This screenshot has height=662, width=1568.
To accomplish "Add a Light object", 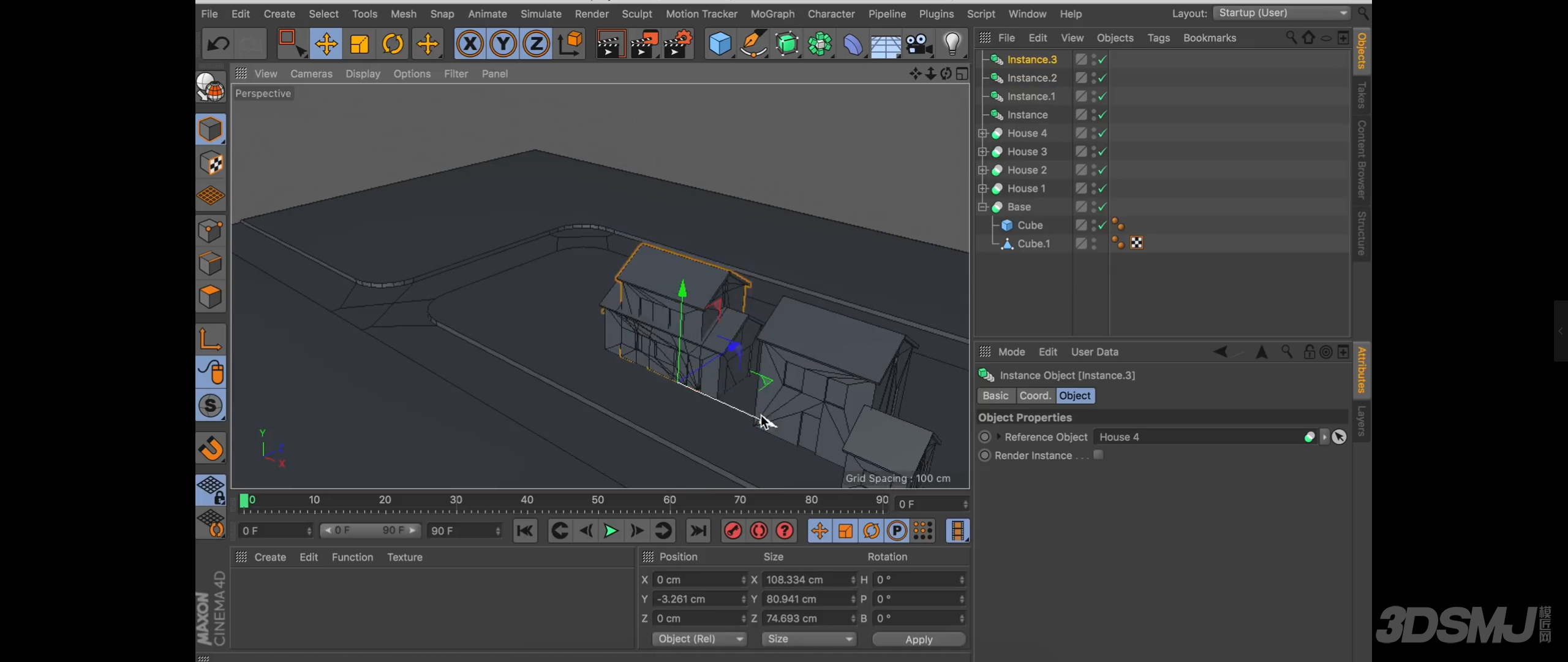I will (x=952, y=44).
